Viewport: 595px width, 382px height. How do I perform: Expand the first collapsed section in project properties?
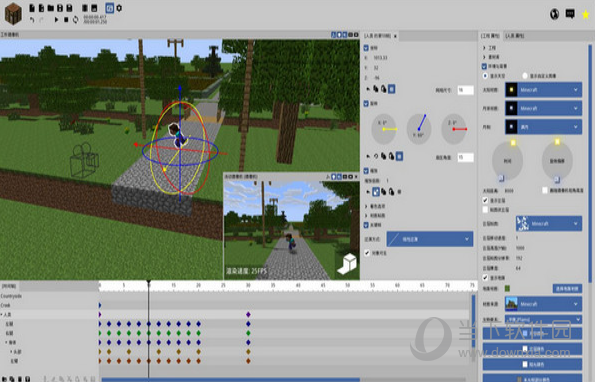(x=484, y=48)
